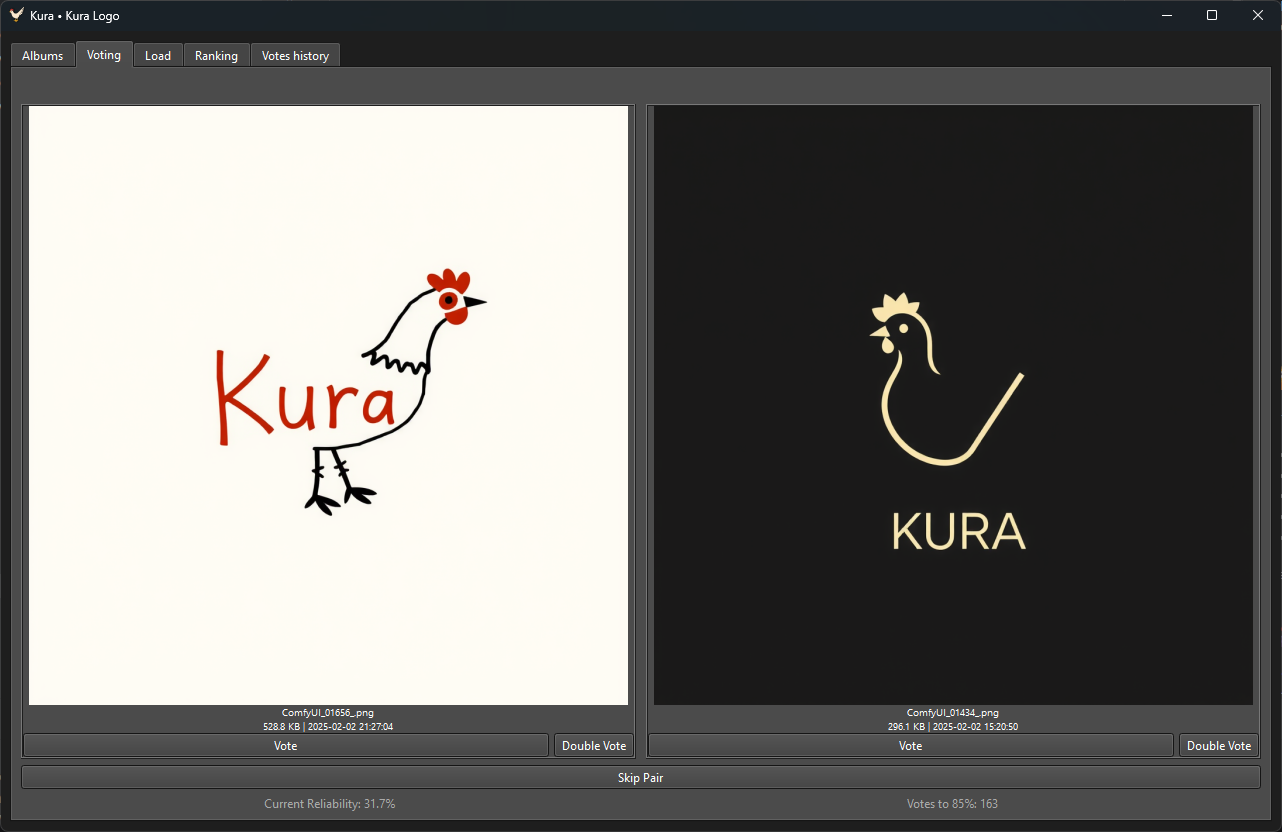Click the Current Reliability 31.7% status text
Screen dimensions: 1282x832
(x=329, y=804)
